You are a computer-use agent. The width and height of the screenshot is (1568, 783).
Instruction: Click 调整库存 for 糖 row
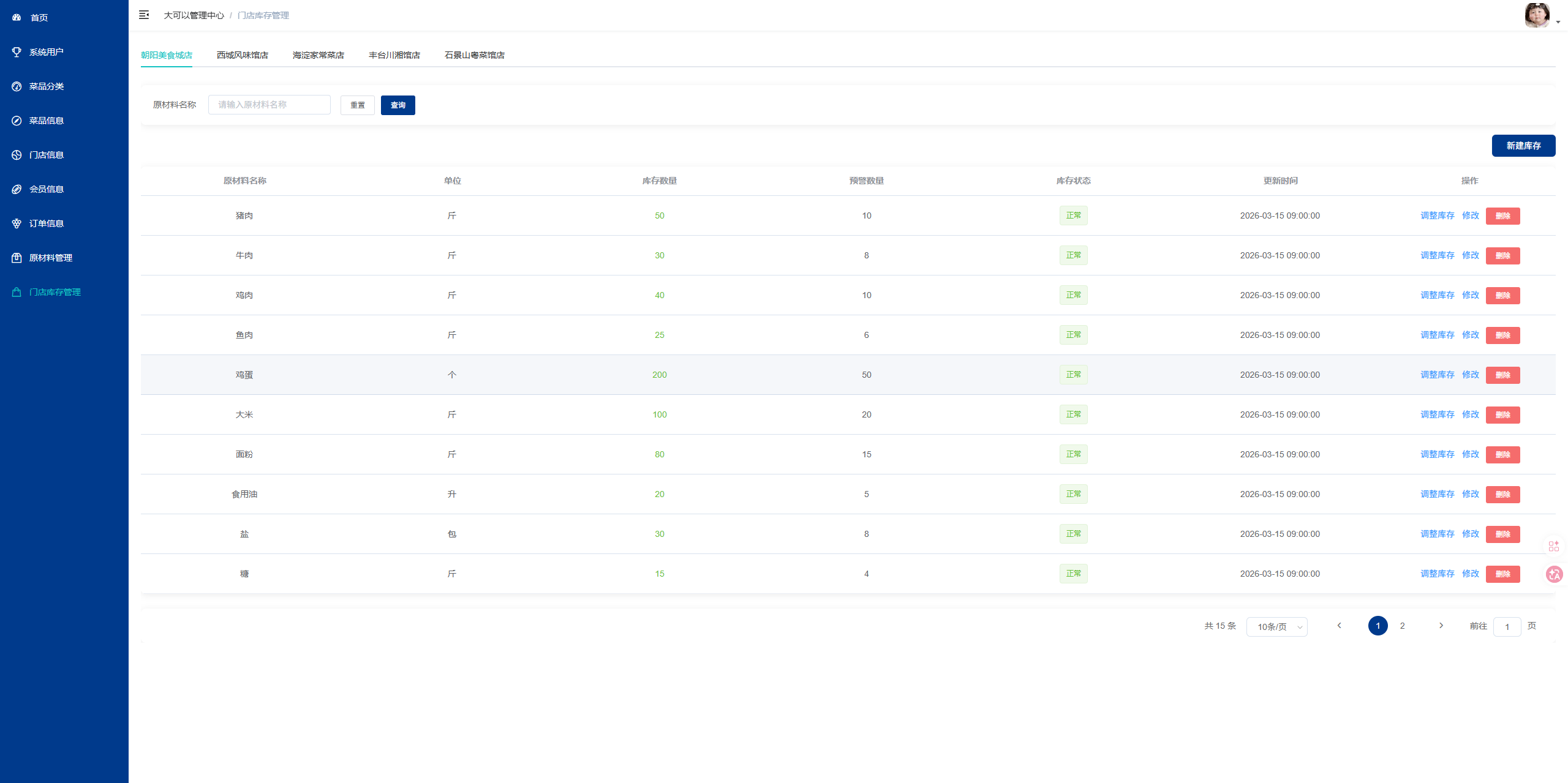[x=1437, y=574]
